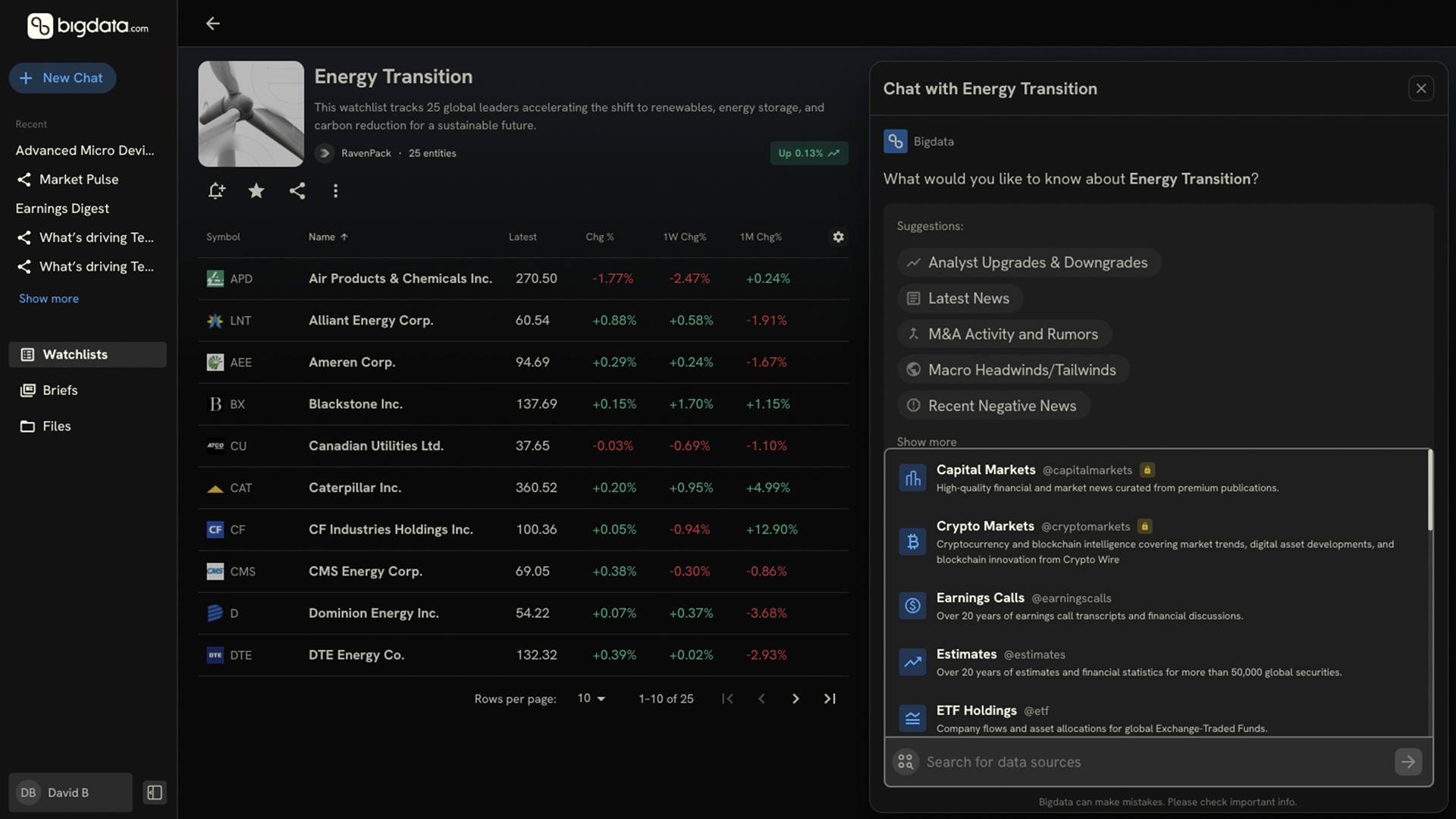Sort by the 1W Chg% column header
1456x819 pixels.
(684, 237)
